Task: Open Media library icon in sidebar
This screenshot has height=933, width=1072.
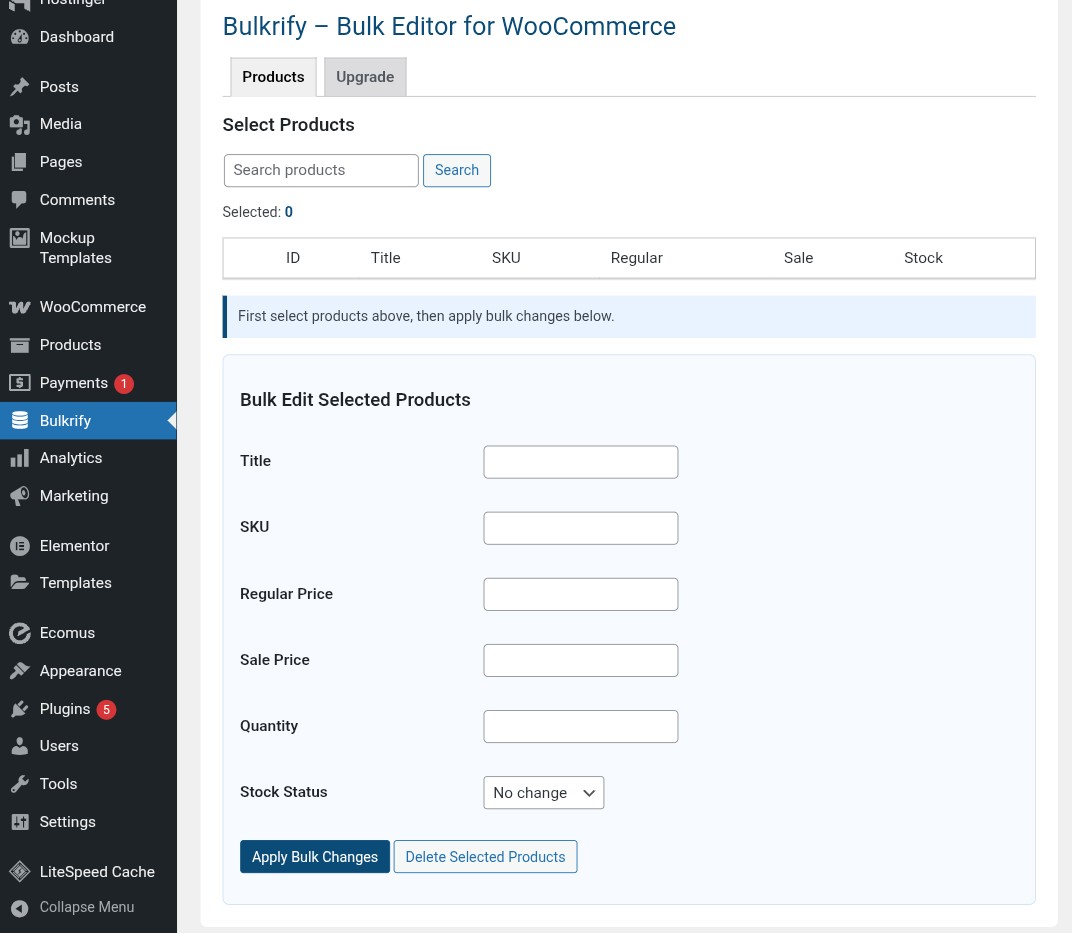Action: pyautogui.click(x=19, y=124)
